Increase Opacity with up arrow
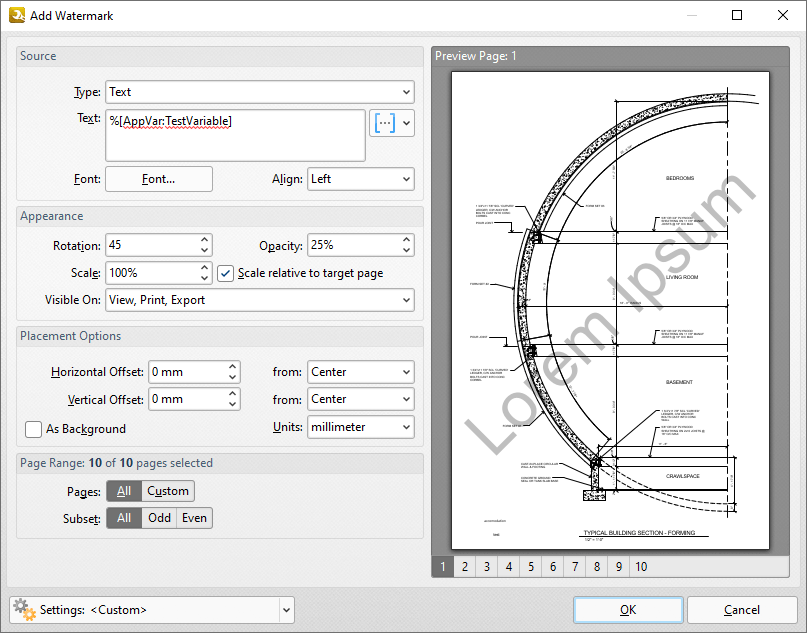 click(x=407, y=240)
